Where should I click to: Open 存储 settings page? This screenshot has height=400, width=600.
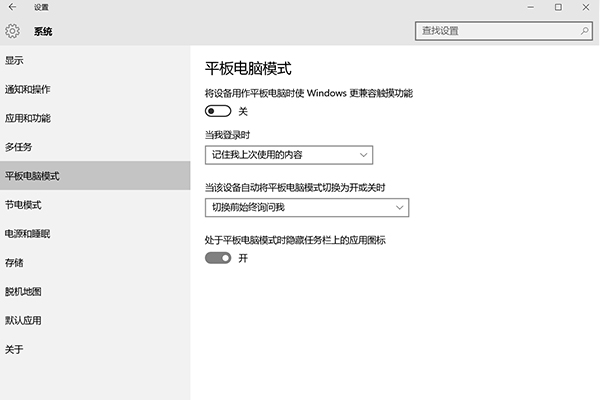[95, 263]
